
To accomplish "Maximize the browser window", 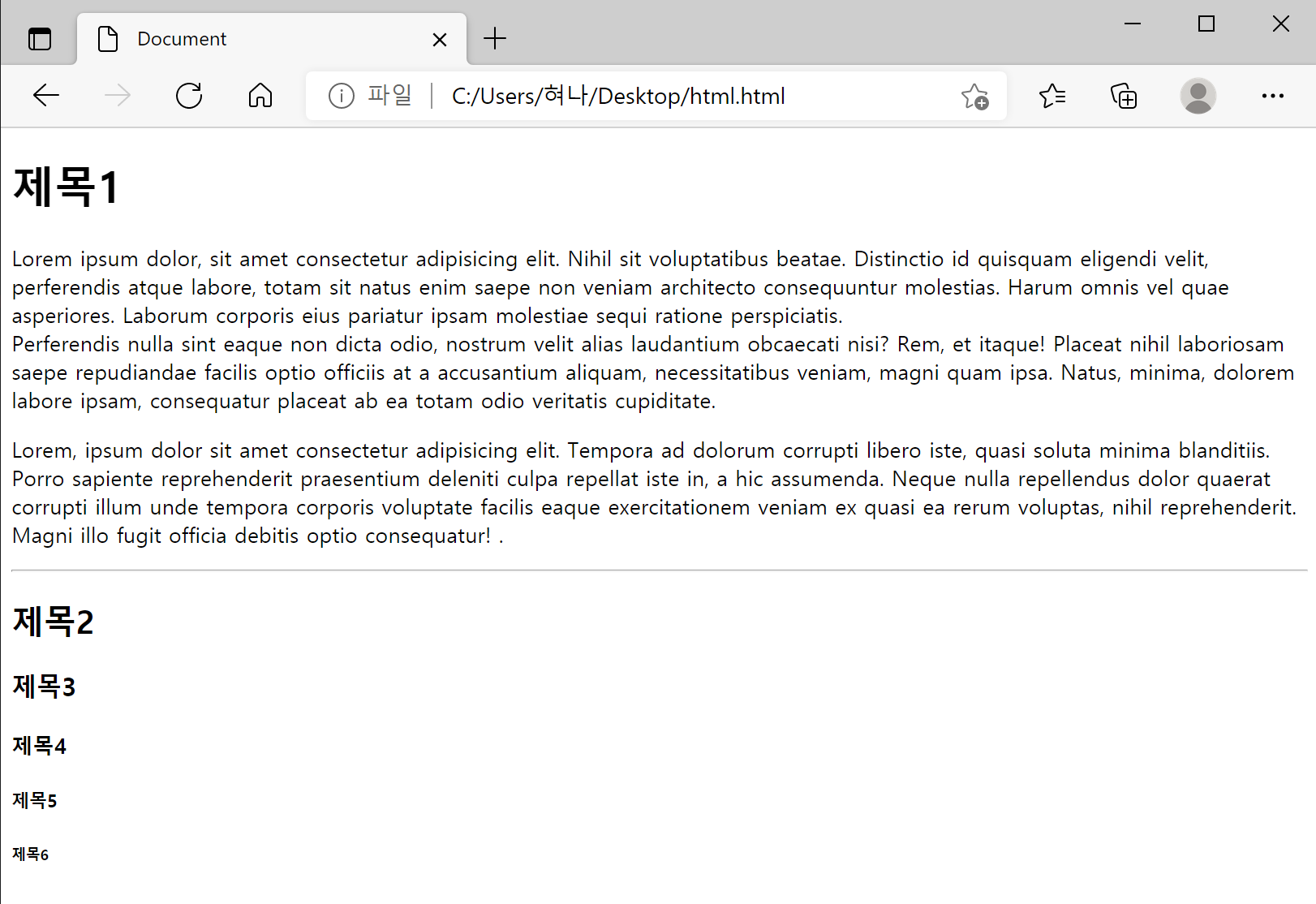I will 1206,24.
